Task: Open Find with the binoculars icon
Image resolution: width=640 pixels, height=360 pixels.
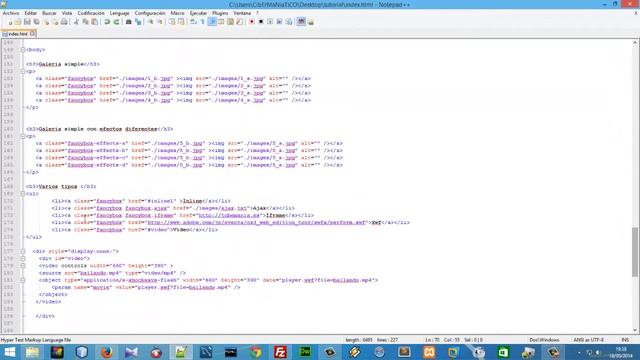Action: [128, 22]
